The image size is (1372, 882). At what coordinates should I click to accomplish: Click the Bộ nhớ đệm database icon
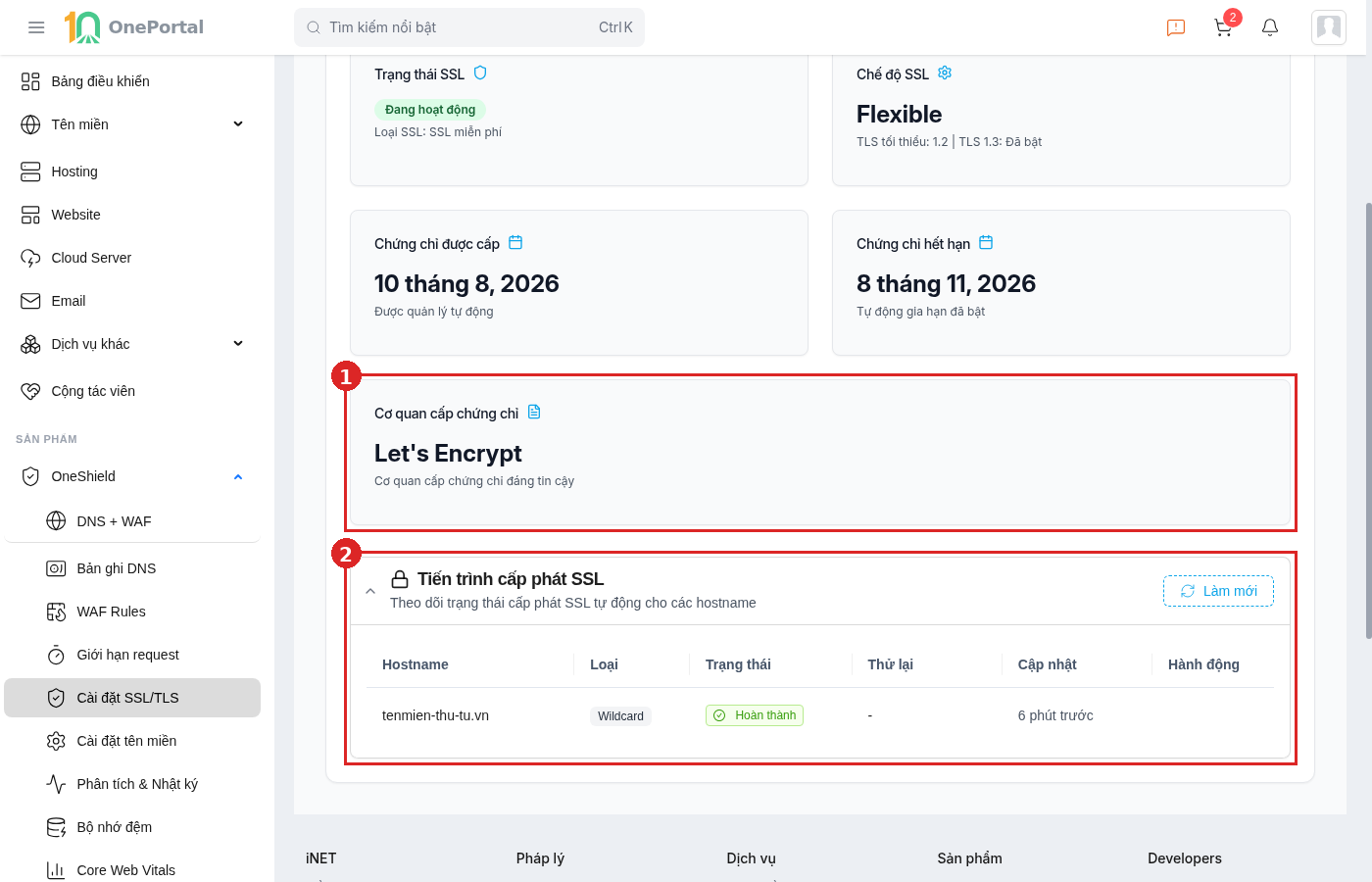(56, 827)
